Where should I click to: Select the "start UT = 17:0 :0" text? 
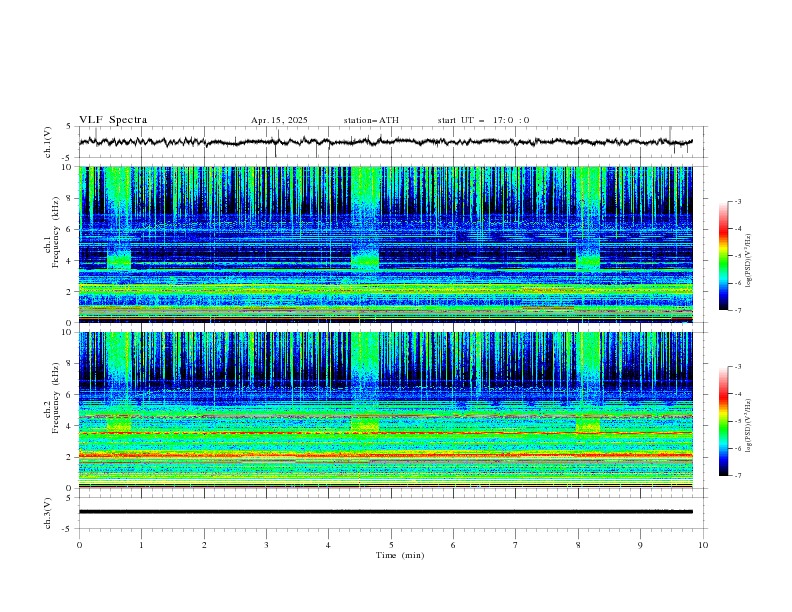tap(484, 120)
